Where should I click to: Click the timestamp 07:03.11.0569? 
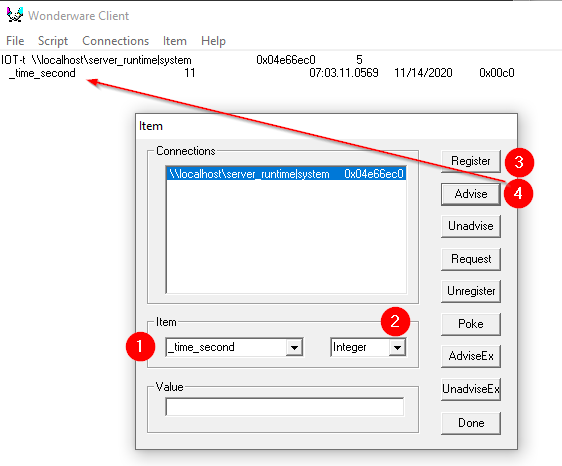coord(344,73)
